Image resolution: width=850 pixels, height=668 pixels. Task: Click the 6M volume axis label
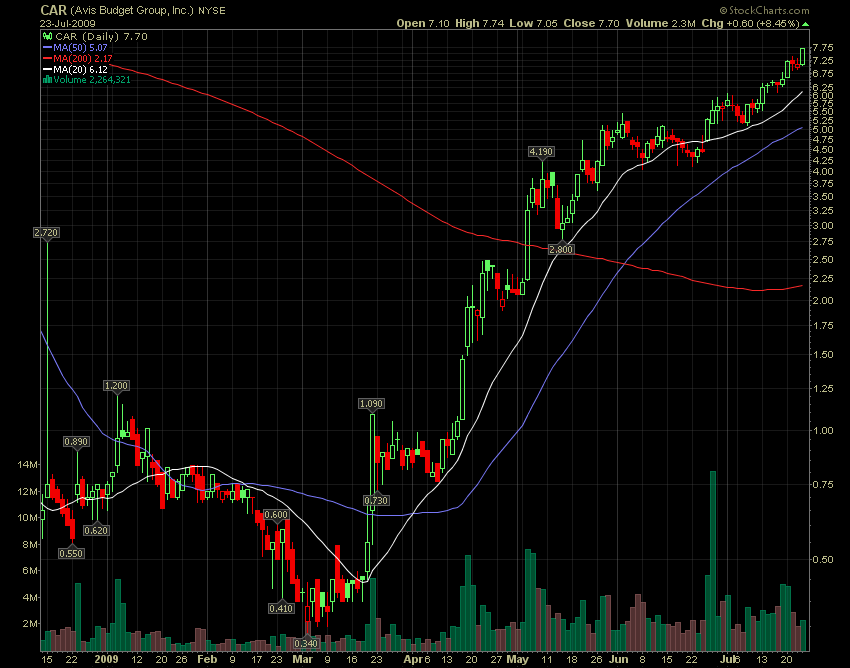tap(30, 571)
